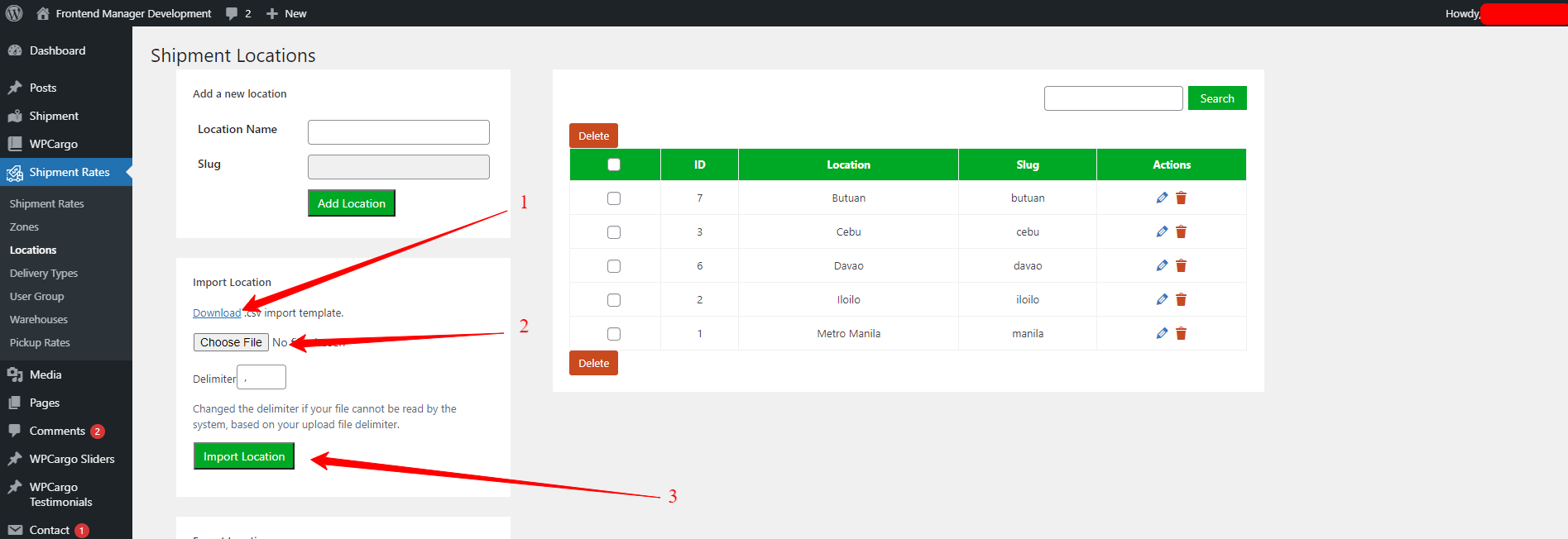Check the box for Butuan row

[x=614, y=198]
